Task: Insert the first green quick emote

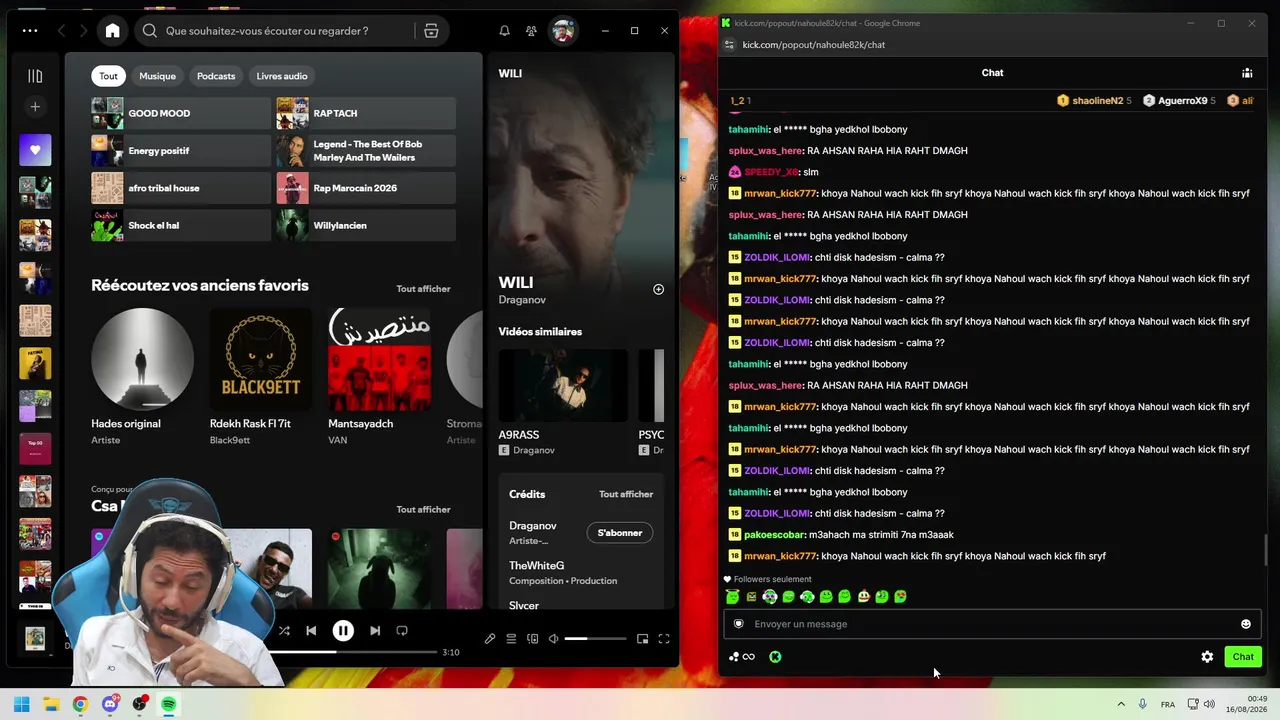Action: pyautogui.click(x=732, y=597)
